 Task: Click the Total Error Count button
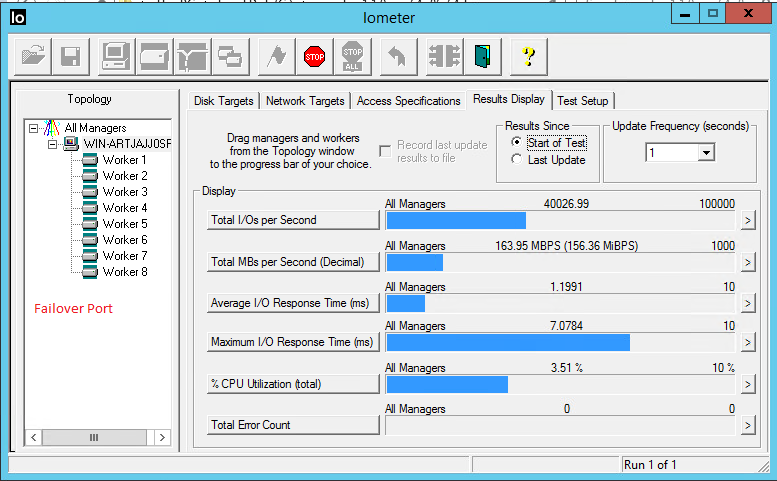(x=293, y=425)
